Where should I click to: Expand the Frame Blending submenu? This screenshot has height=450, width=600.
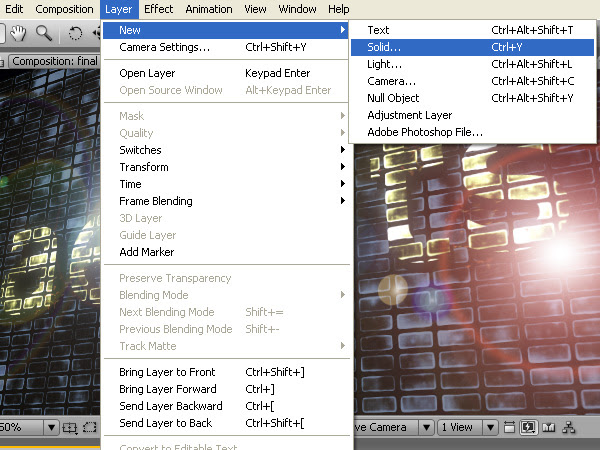tap(226, 201)
